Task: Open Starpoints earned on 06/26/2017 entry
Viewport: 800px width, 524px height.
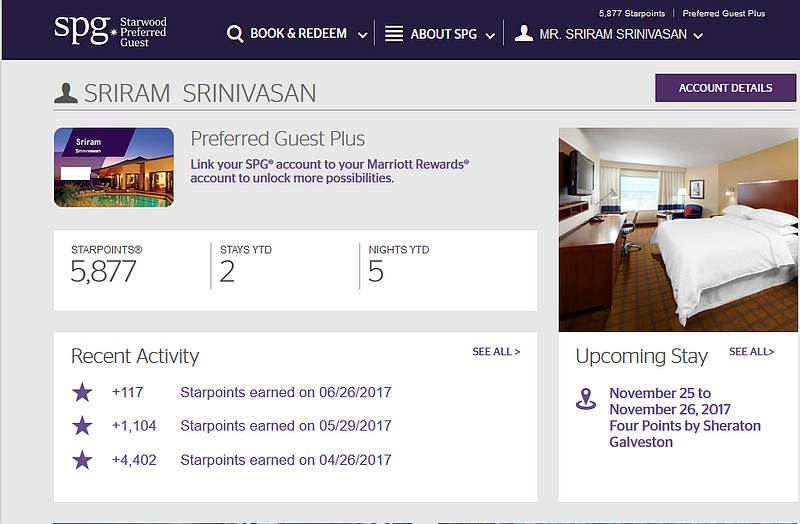Action: [286, 392]
